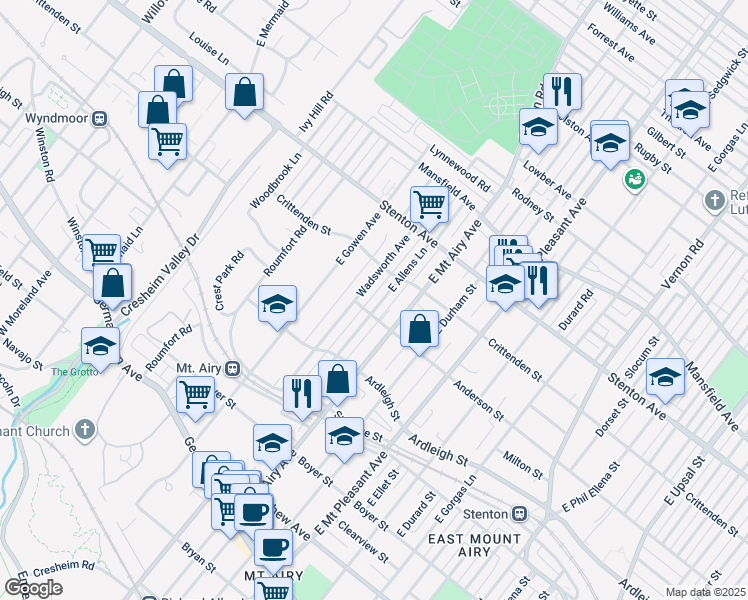Screen dimensions: 748x600
Task: Click the Cresheim Valley Dr street label
Action: pos(159,275)
